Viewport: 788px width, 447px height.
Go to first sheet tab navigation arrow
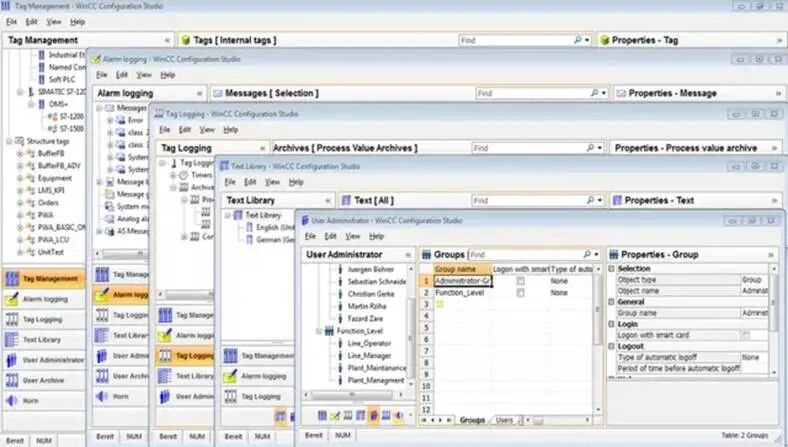coord(425,420)
